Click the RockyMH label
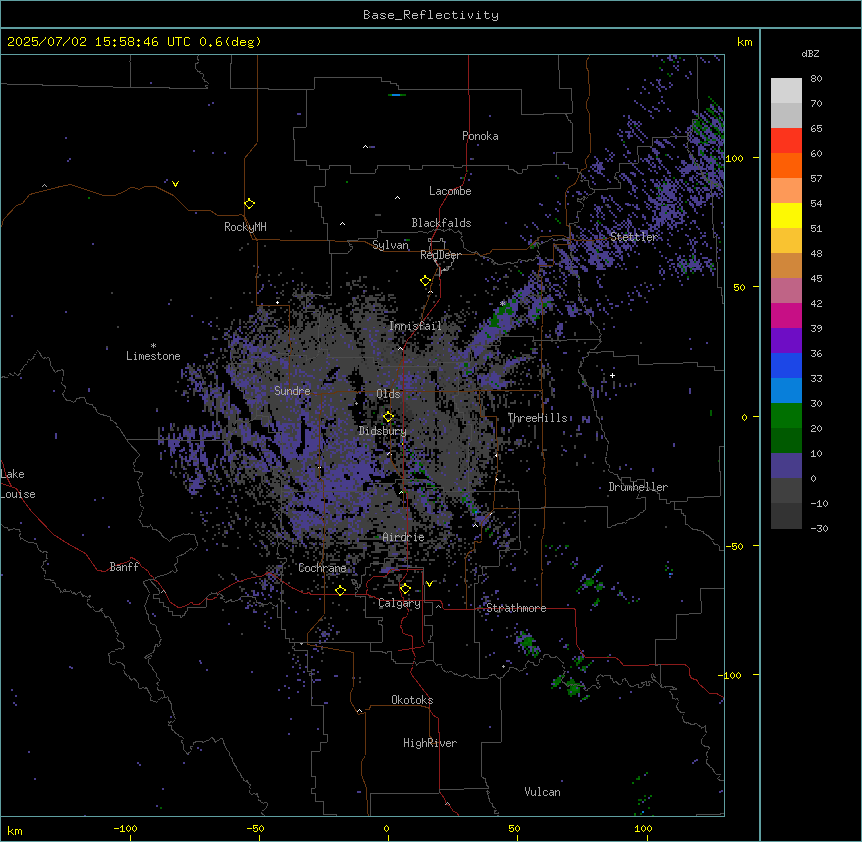This screenshot has width=862, height=842. point(245,227)
